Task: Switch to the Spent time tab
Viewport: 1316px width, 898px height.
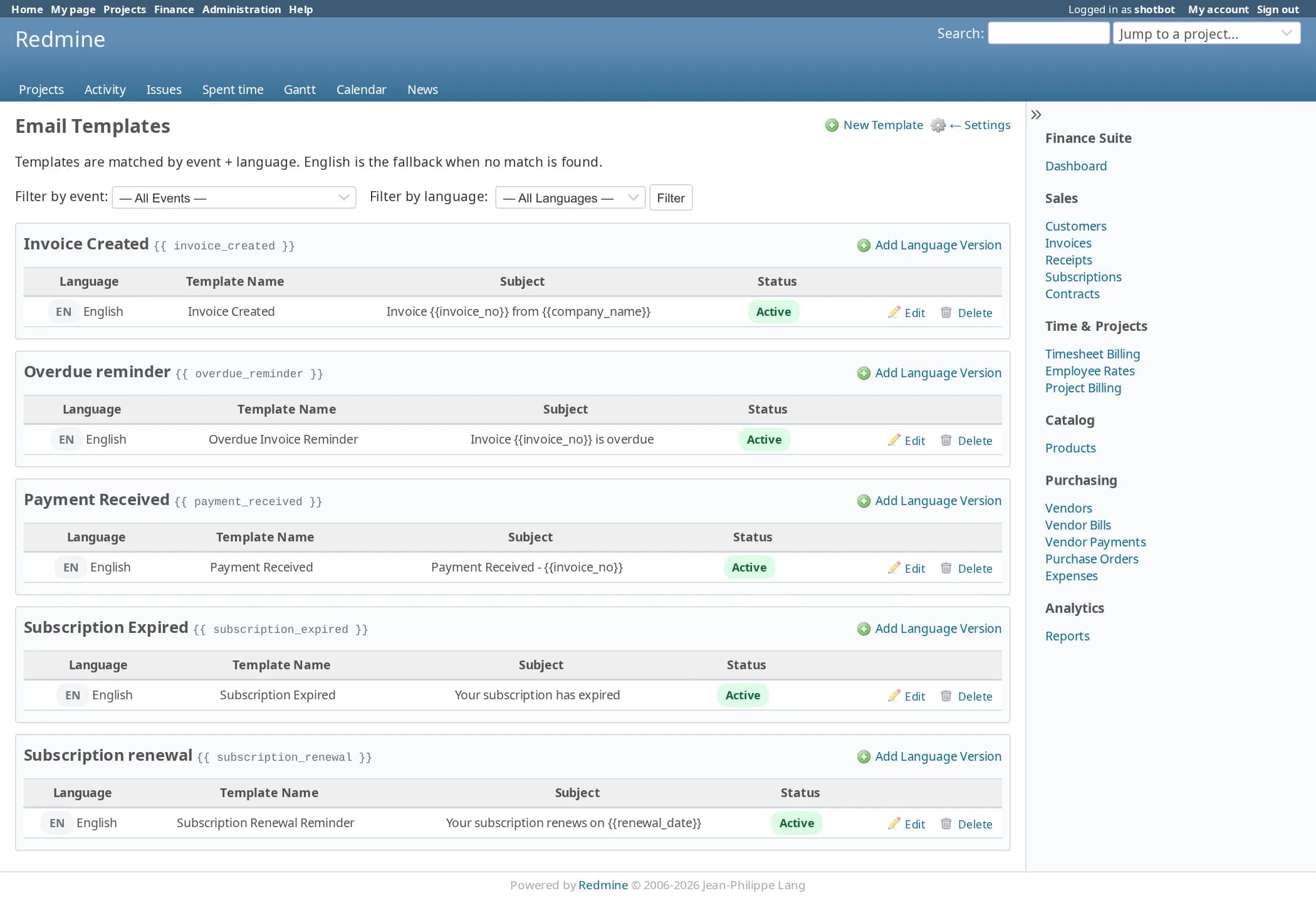Action: (232, 90)
